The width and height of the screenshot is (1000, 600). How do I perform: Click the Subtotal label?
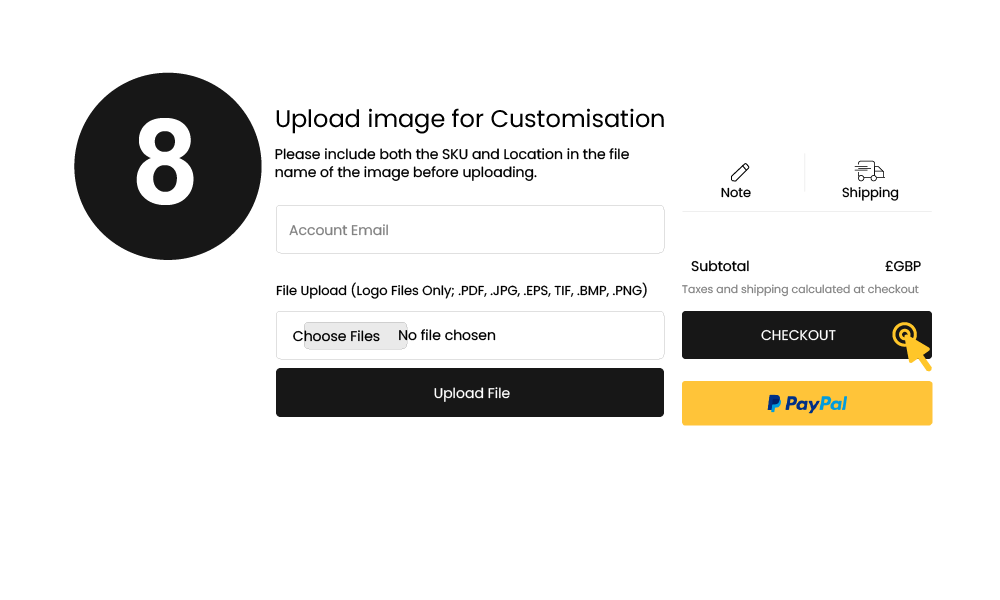720,266
